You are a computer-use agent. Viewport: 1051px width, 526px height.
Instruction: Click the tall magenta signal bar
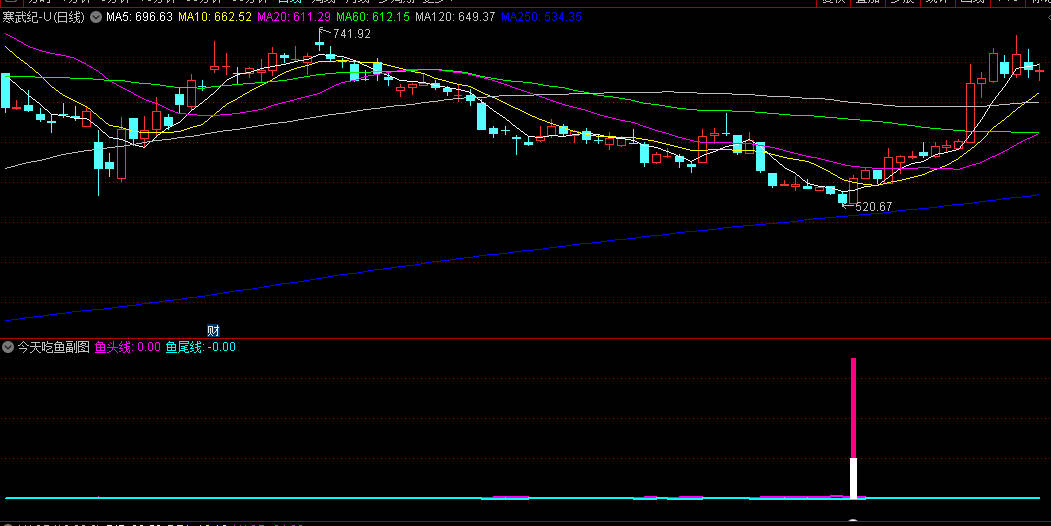[x=853, y=408]
